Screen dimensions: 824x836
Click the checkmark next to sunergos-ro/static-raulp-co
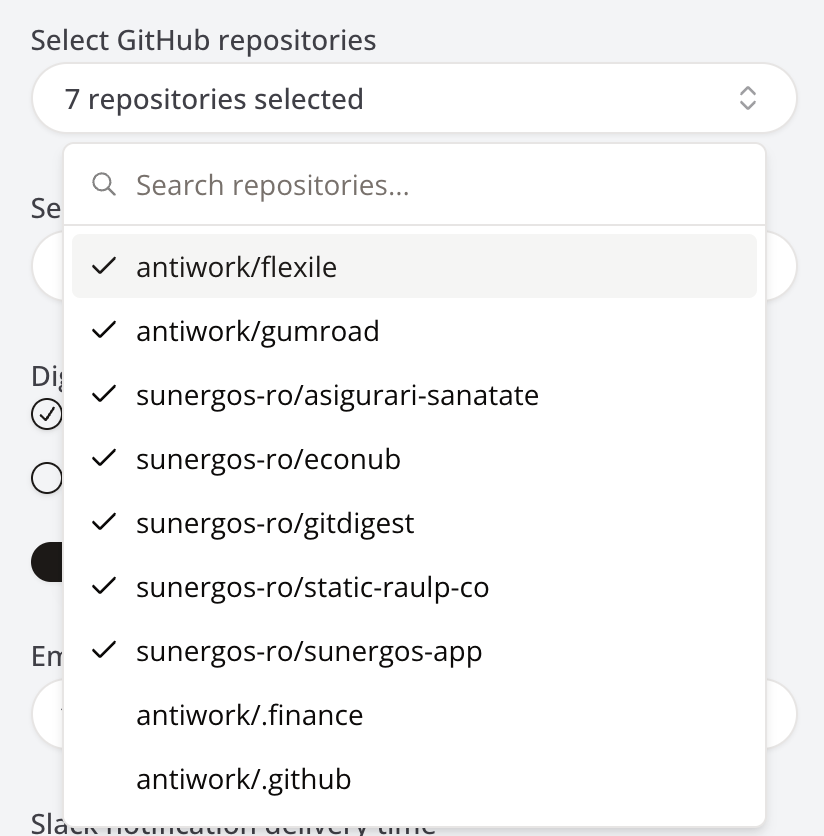[104, 587]
